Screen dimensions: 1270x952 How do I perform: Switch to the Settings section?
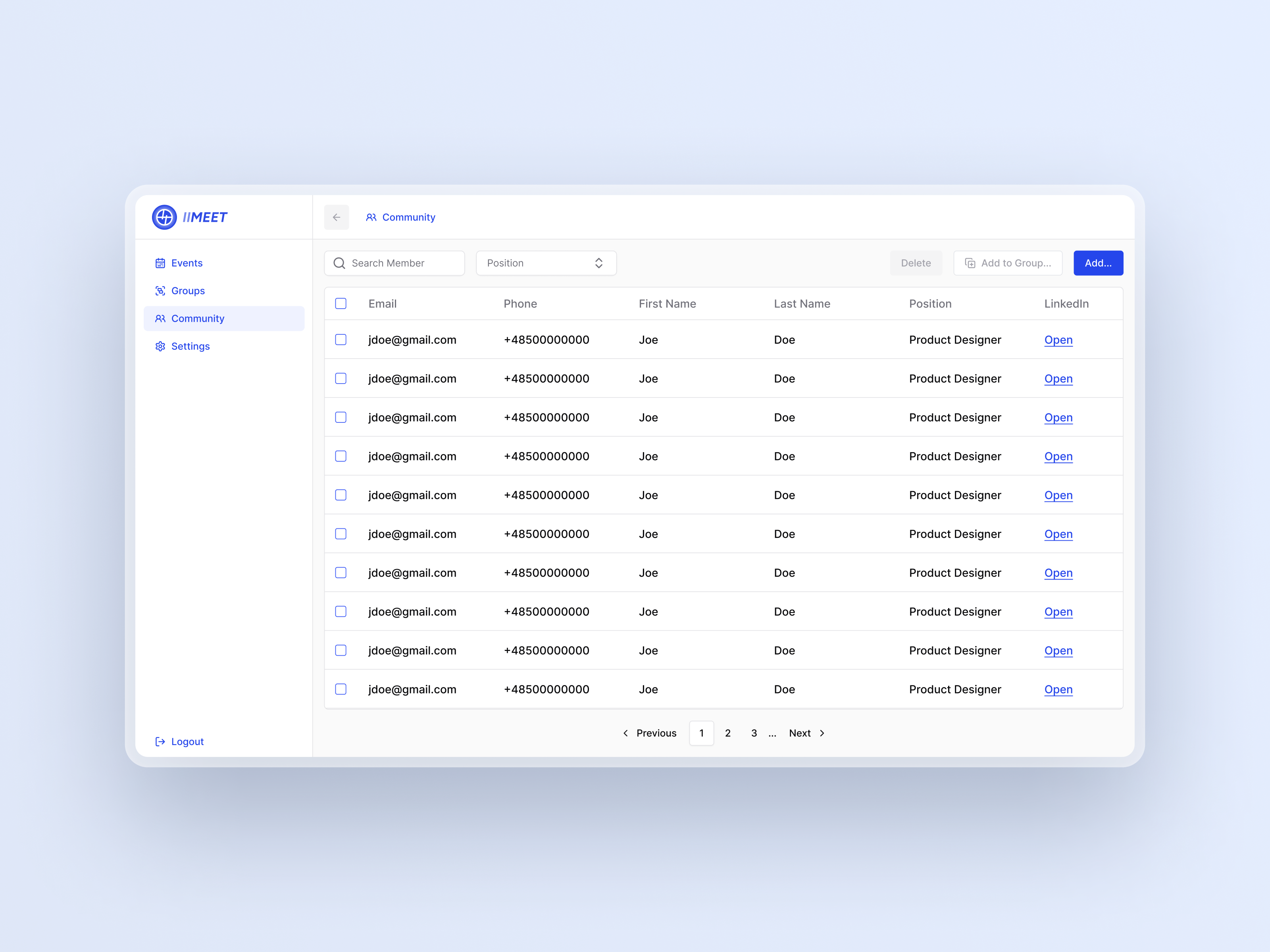[x=190, y=346]
